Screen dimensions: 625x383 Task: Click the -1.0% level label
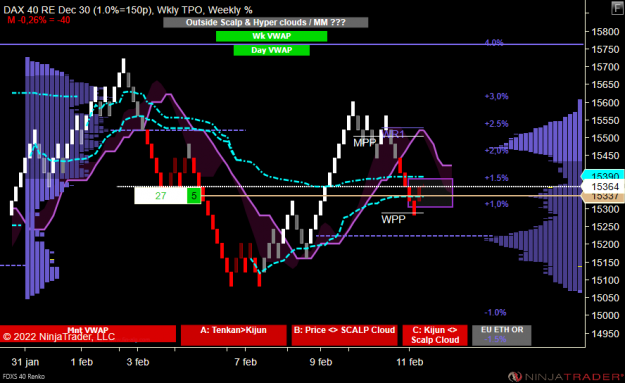tap(495, 312)
